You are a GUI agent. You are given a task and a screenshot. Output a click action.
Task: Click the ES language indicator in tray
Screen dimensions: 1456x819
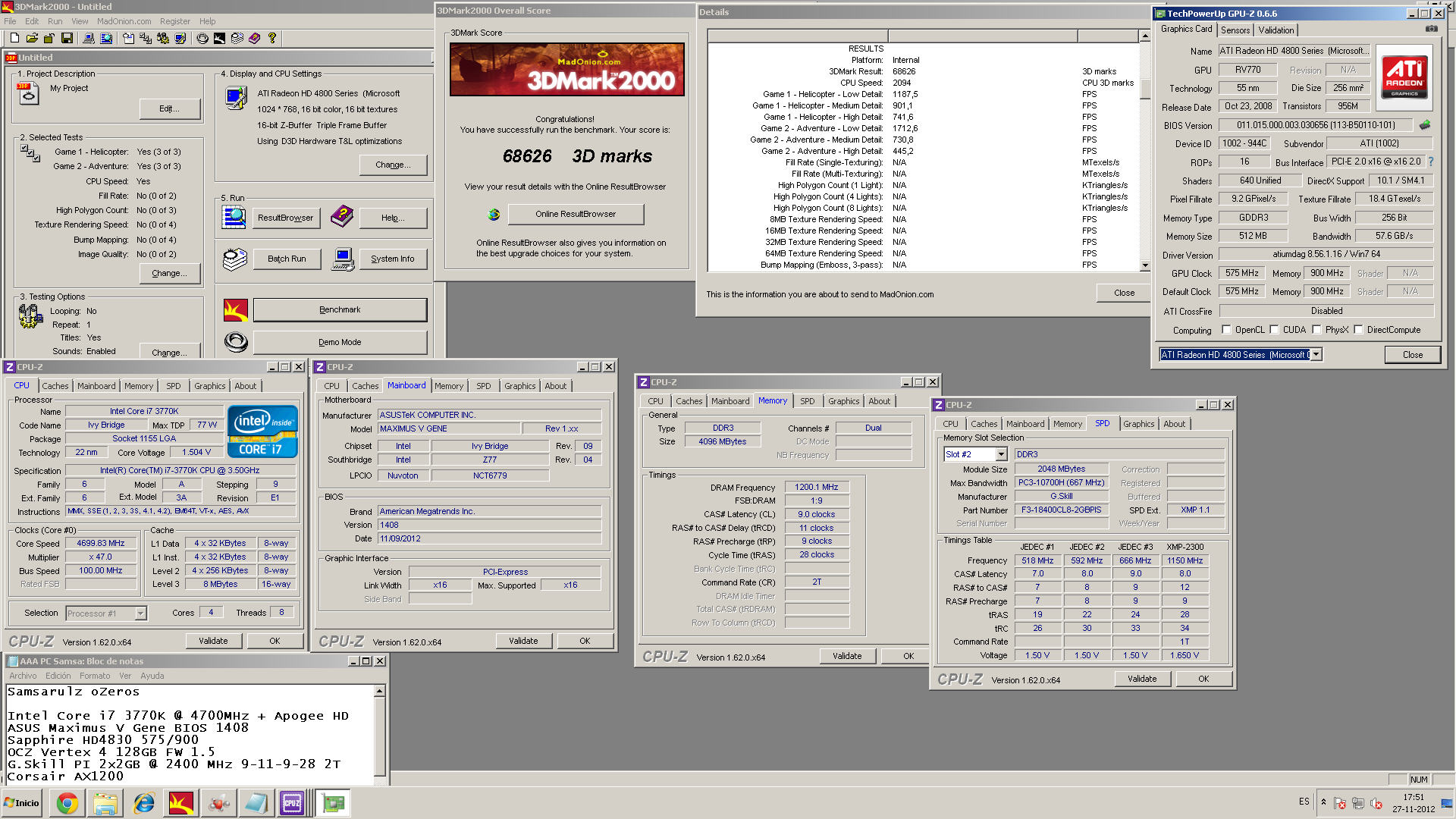coord(1304,802)
